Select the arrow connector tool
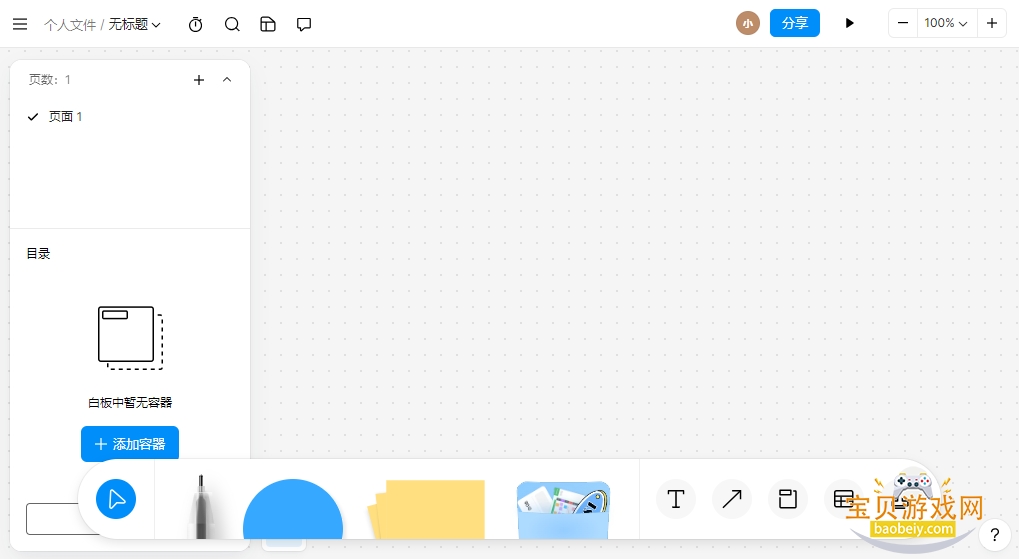This screenshot has width=1019, height=559. tap(732, 499)
